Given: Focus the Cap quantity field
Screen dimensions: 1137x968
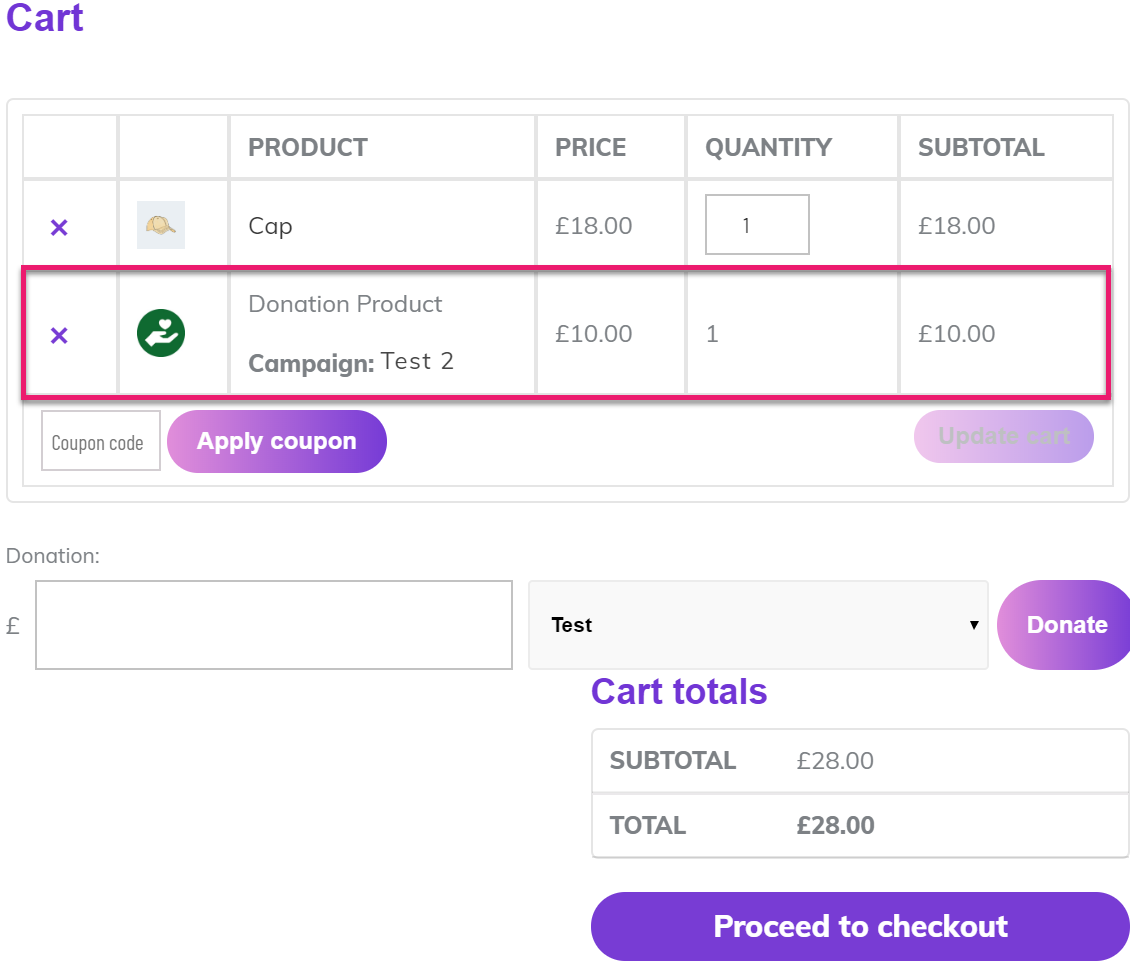Looking at the screenshot, I should 757,225.
